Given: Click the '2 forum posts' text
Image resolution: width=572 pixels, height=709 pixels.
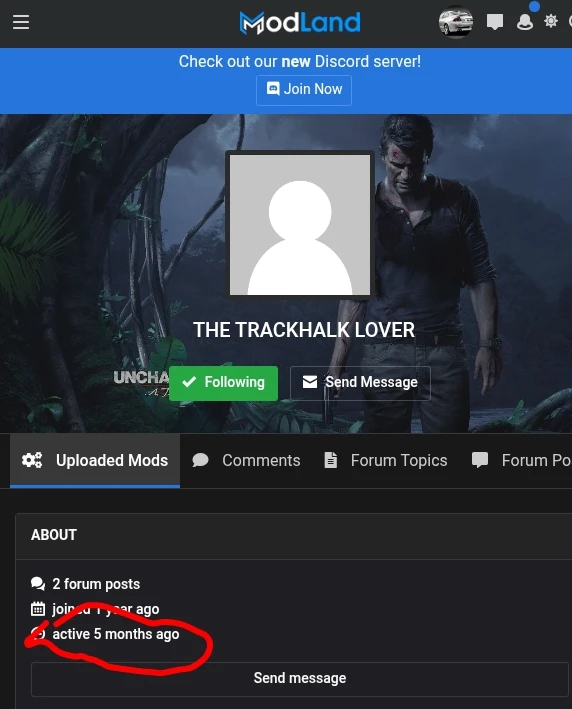Looking at the screenshot, I should (x=96, y=584).
